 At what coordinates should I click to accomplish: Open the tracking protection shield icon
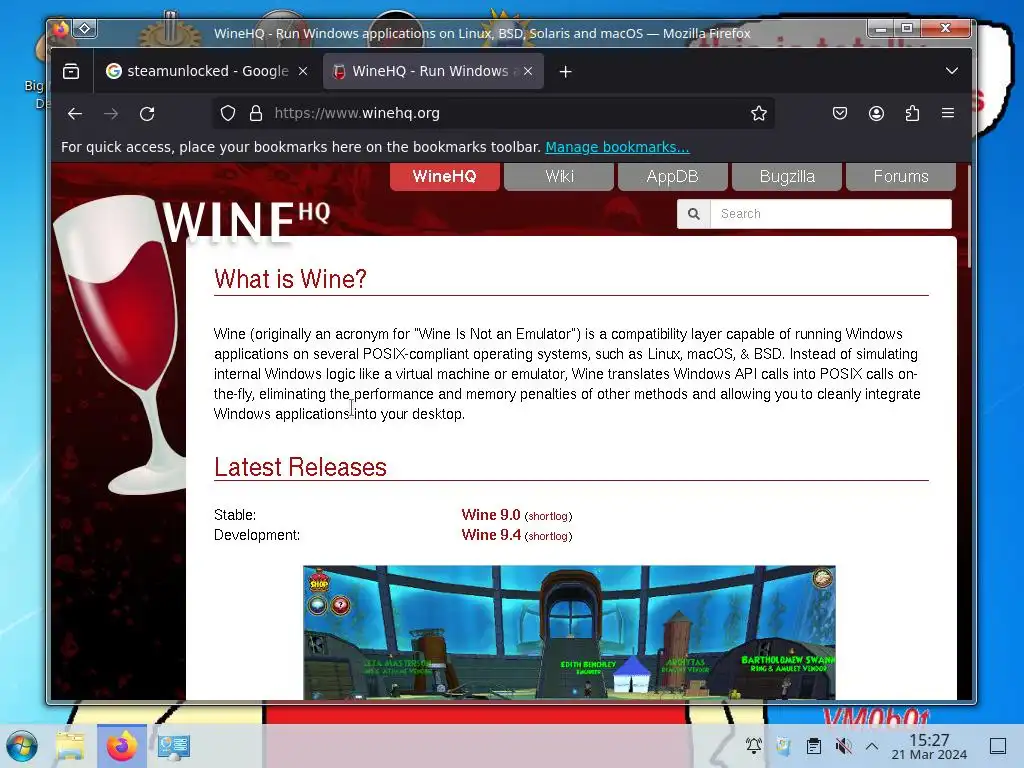[x=227, y=114]
